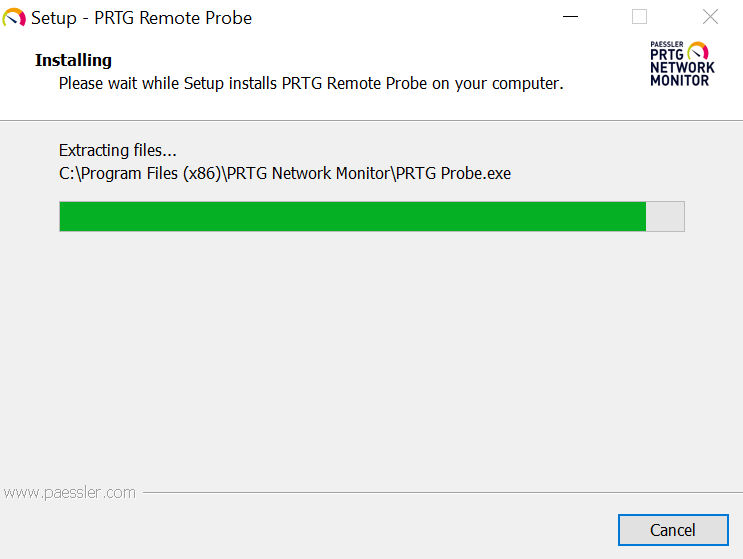Click the PRTG gauge icon in title bar
Viewport: 743px width, 559px height.
[15, 17]
